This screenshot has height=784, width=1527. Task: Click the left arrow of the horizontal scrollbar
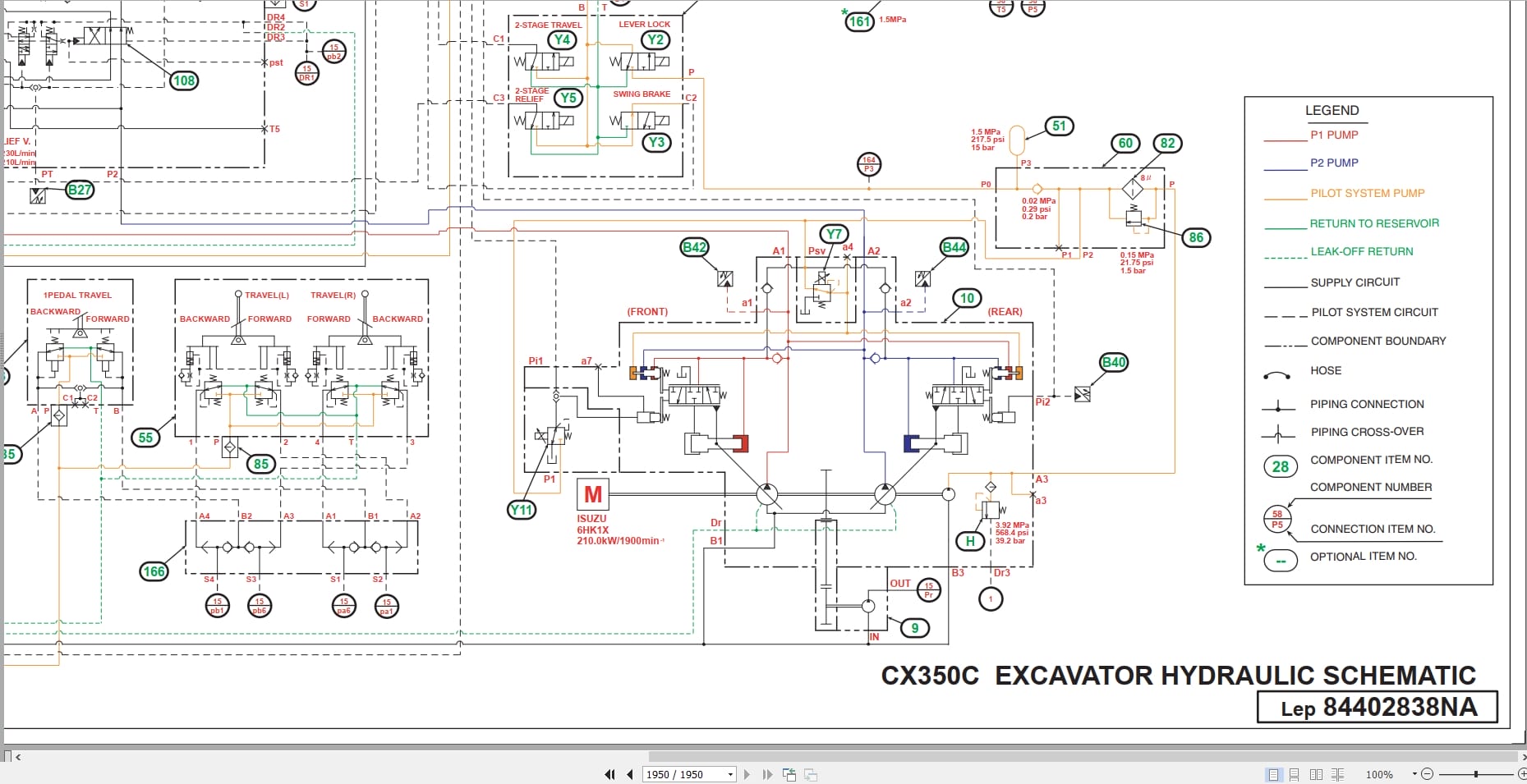[19, 756]
